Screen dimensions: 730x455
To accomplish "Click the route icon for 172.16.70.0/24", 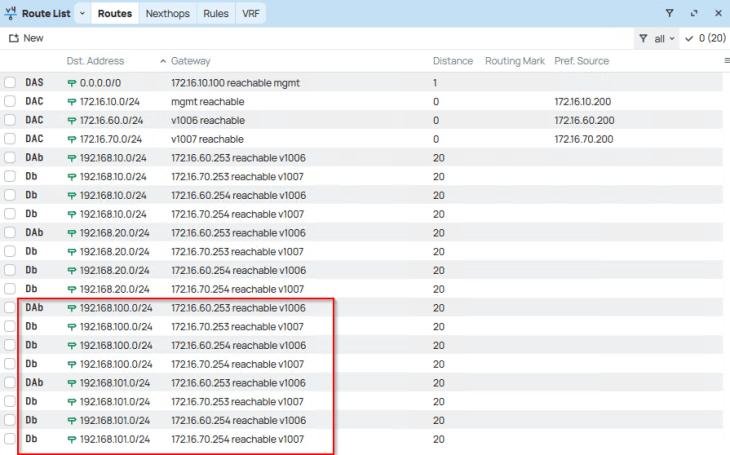I will tap(72, 139).
